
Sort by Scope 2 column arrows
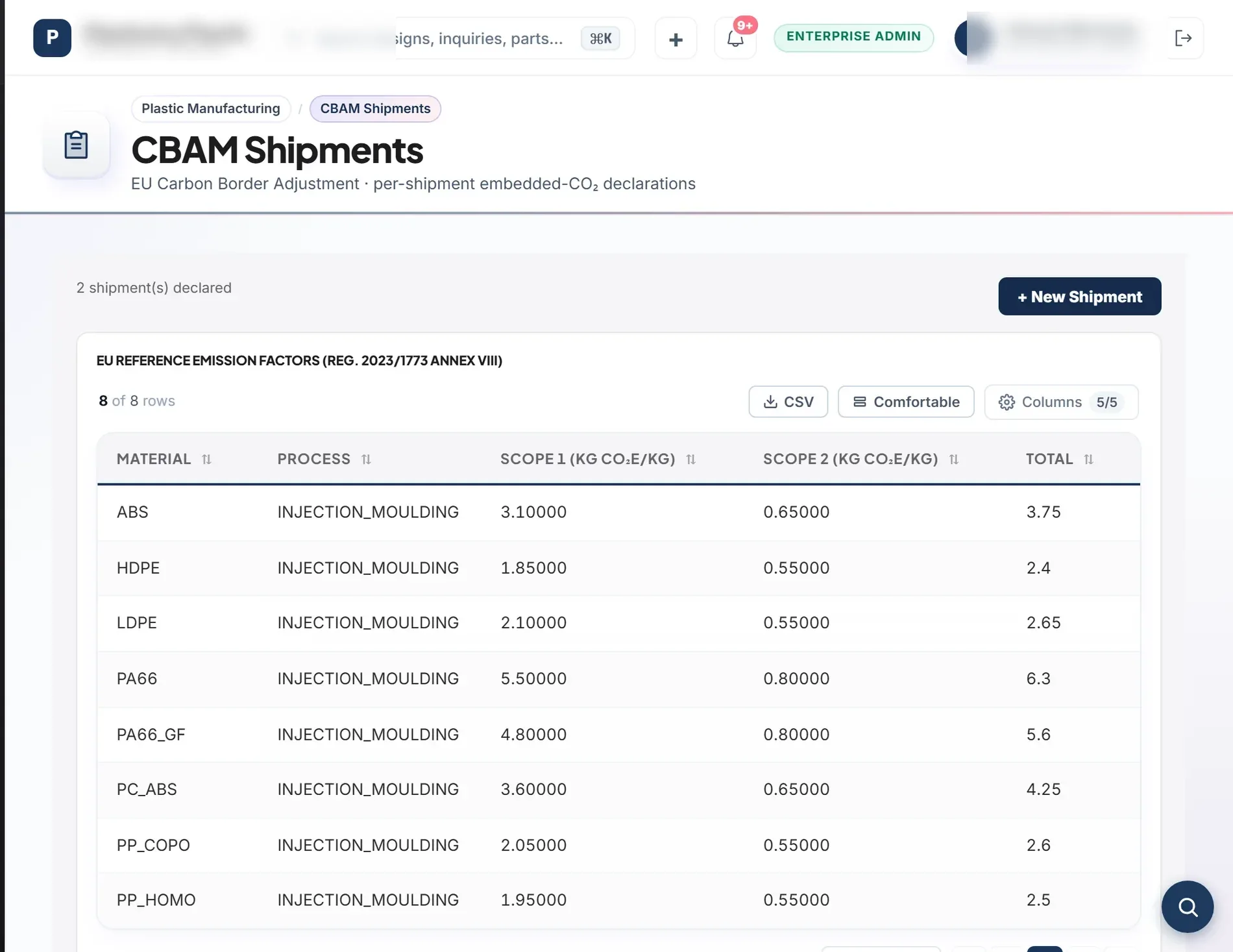coord(954,459)
